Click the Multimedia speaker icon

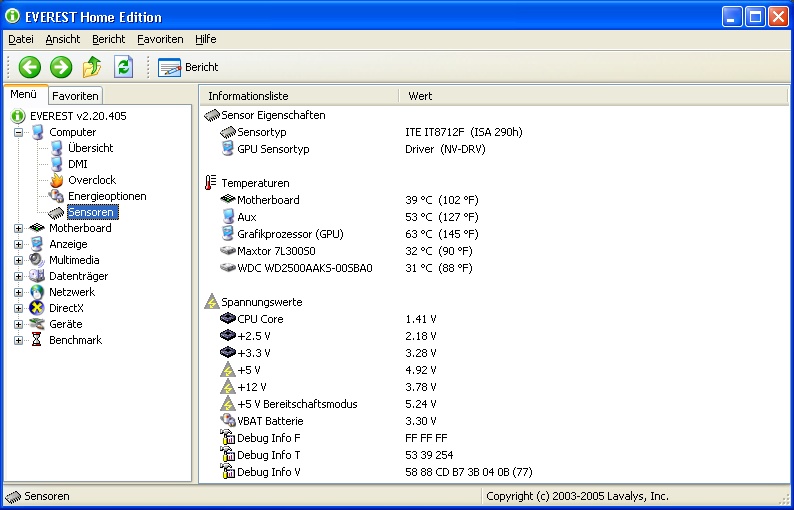tap(37, 260)
